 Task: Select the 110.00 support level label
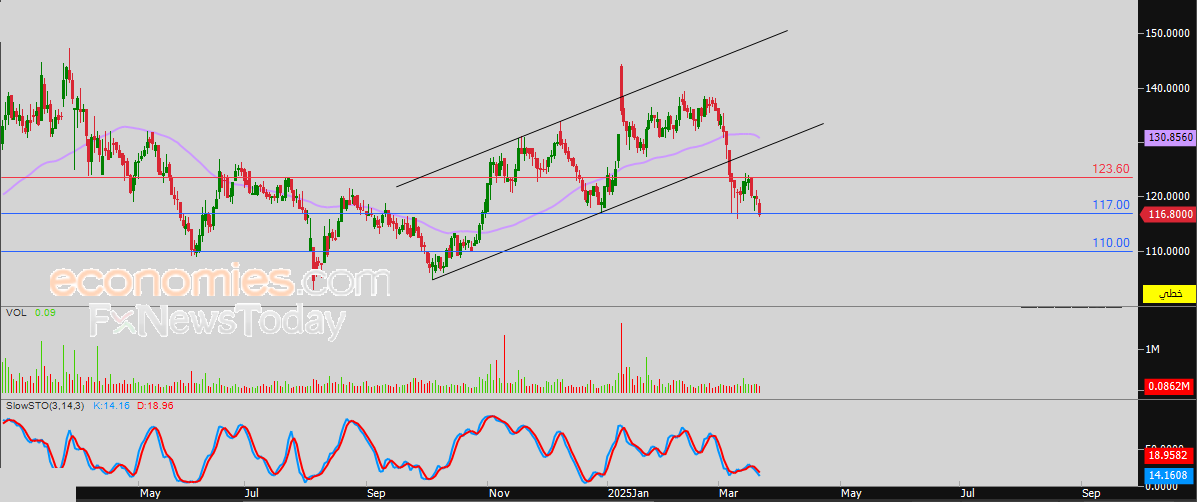pos(1112,243)
